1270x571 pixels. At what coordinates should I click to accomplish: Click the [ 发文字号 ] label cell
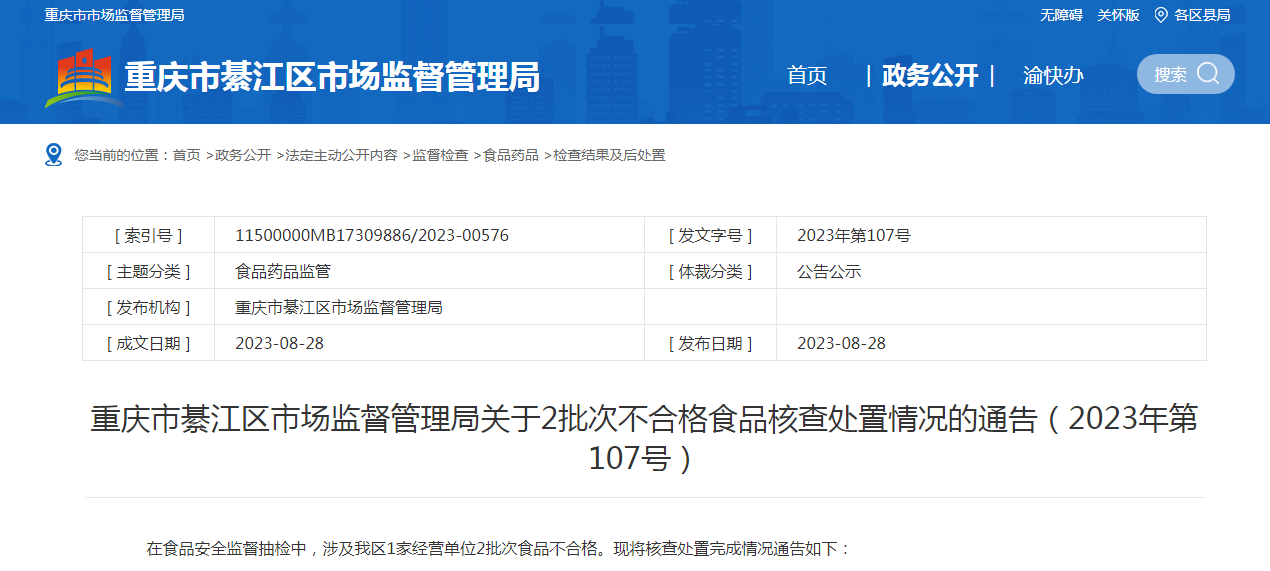coord(711,236)
